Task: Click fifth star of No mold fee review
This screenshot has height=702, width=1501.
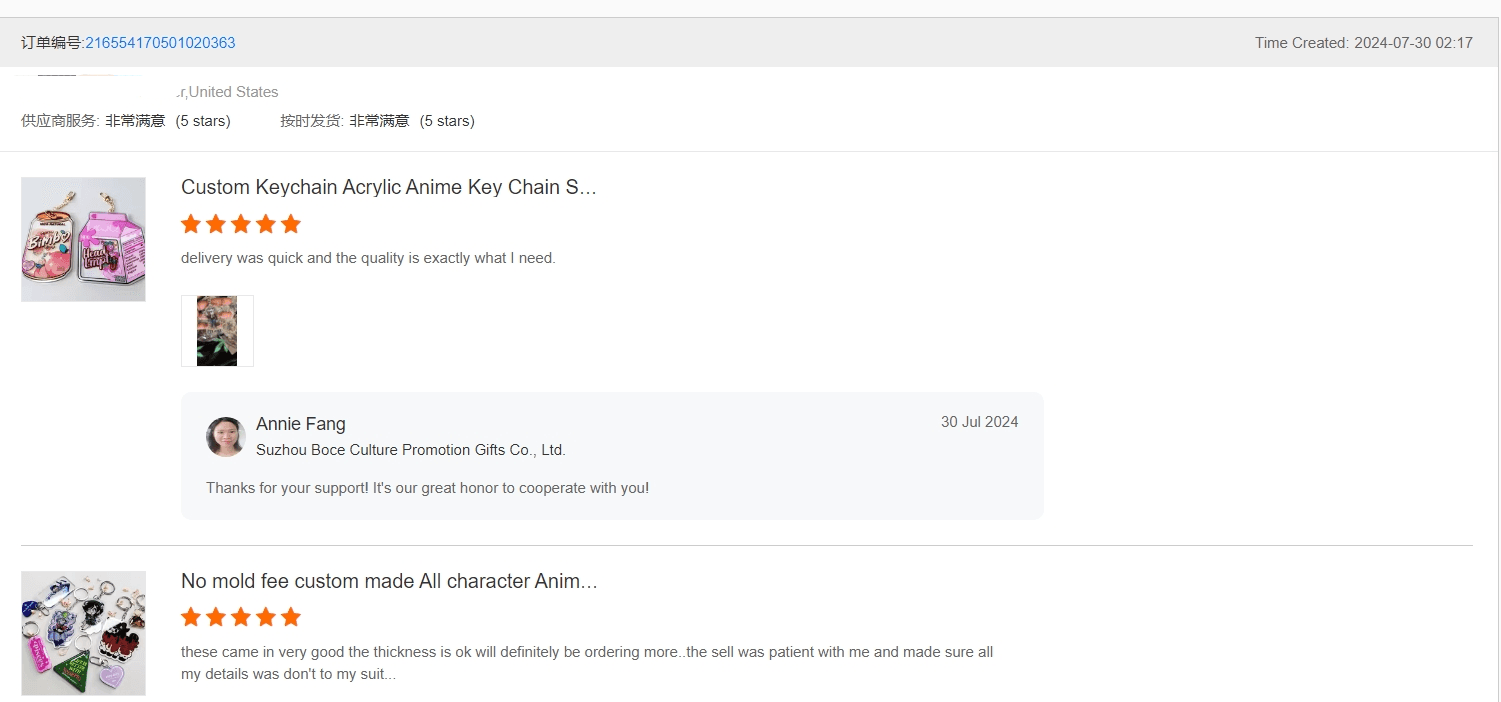Action: point(291,617)
